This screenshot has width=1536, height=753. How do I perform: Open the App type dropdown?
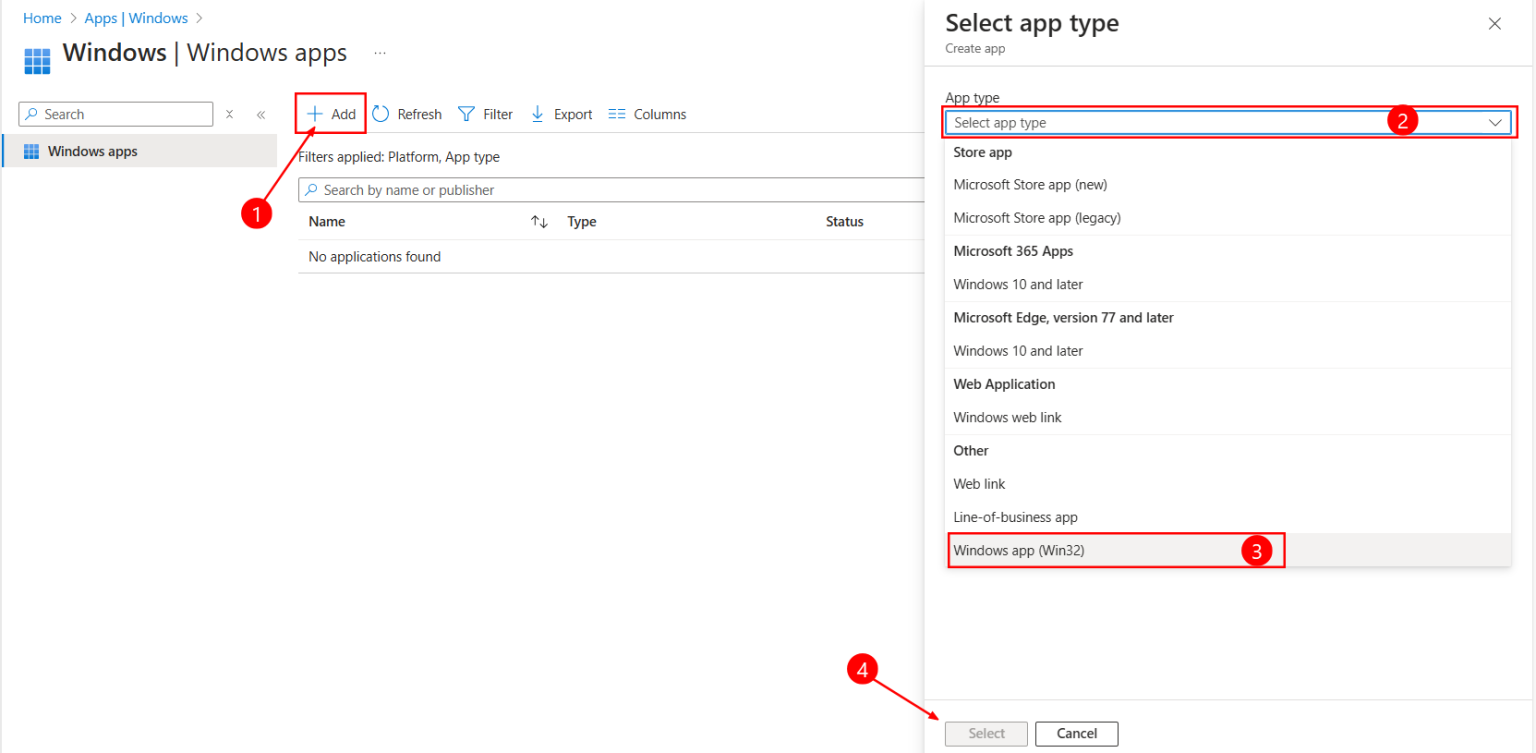coord(1228,120)
